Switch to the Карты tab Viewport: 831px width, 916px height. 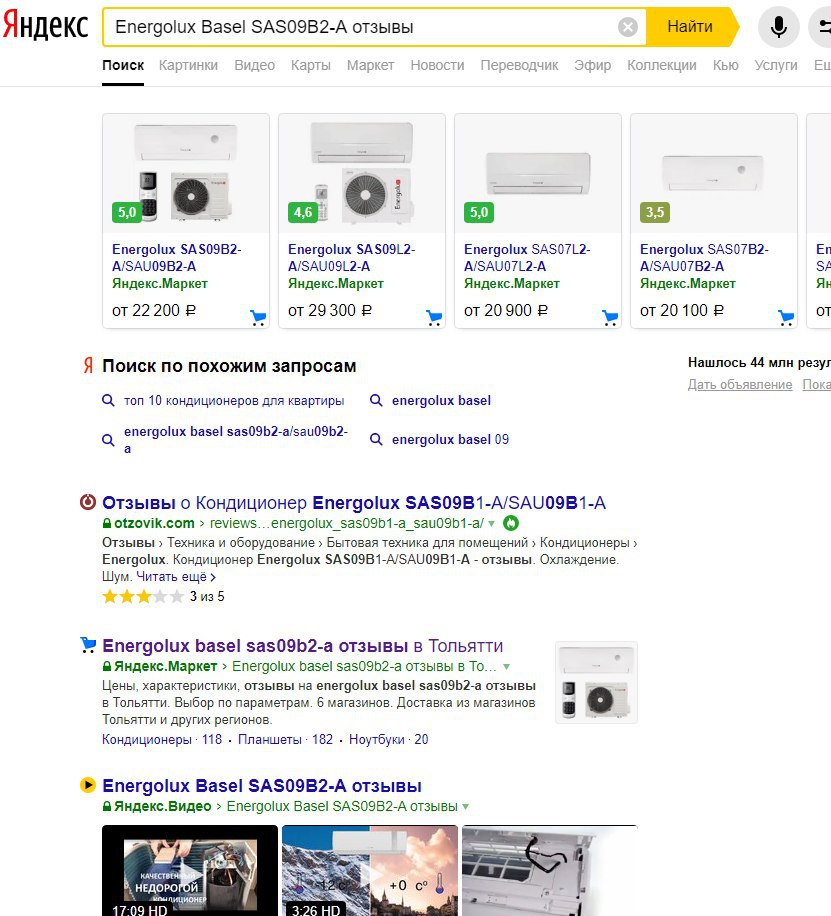point(310,65)
